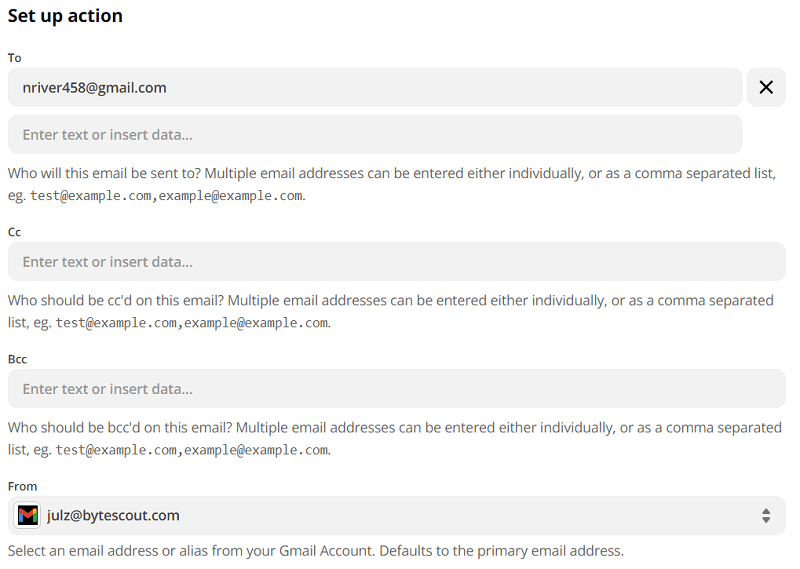800x569 pixels.
Task: Click the Gmail Account alias help text
Action: click(315, 551)
